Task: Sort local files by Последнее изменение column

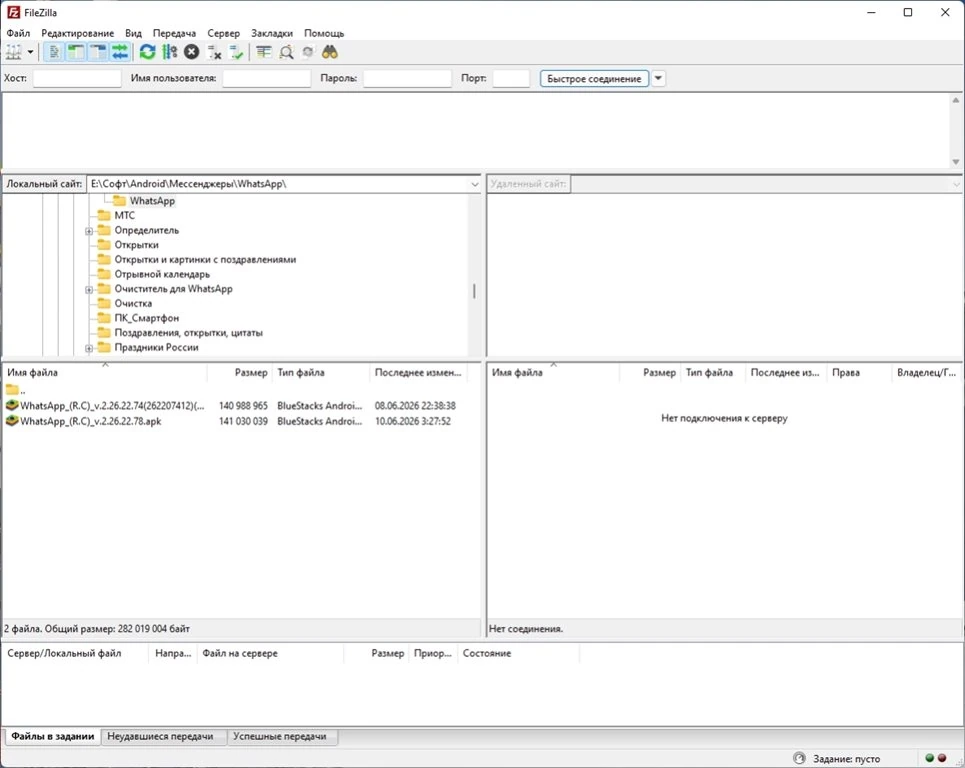Action: (x=418, y=372)
